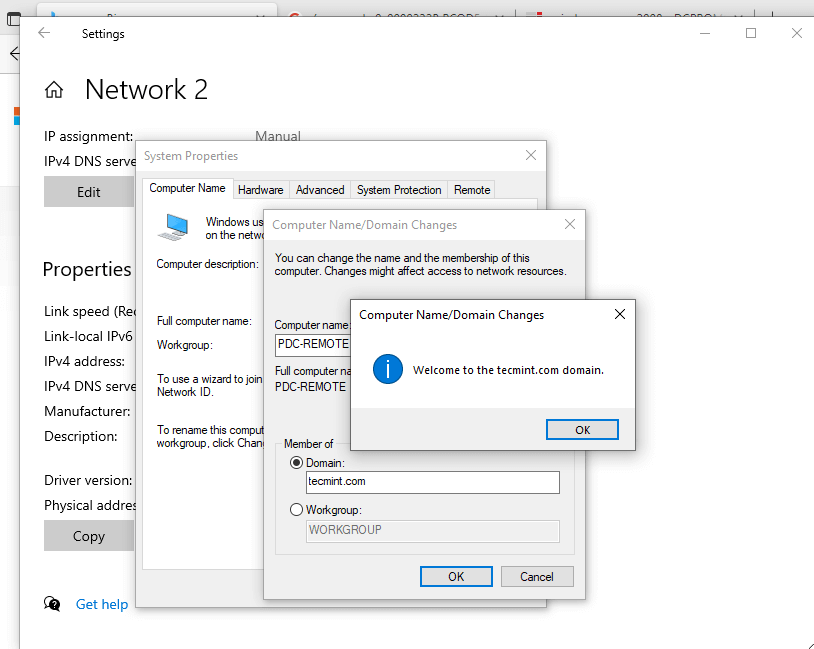Open the System Protection tab
Screen dimensions: 814x649
tap(399, 190)
